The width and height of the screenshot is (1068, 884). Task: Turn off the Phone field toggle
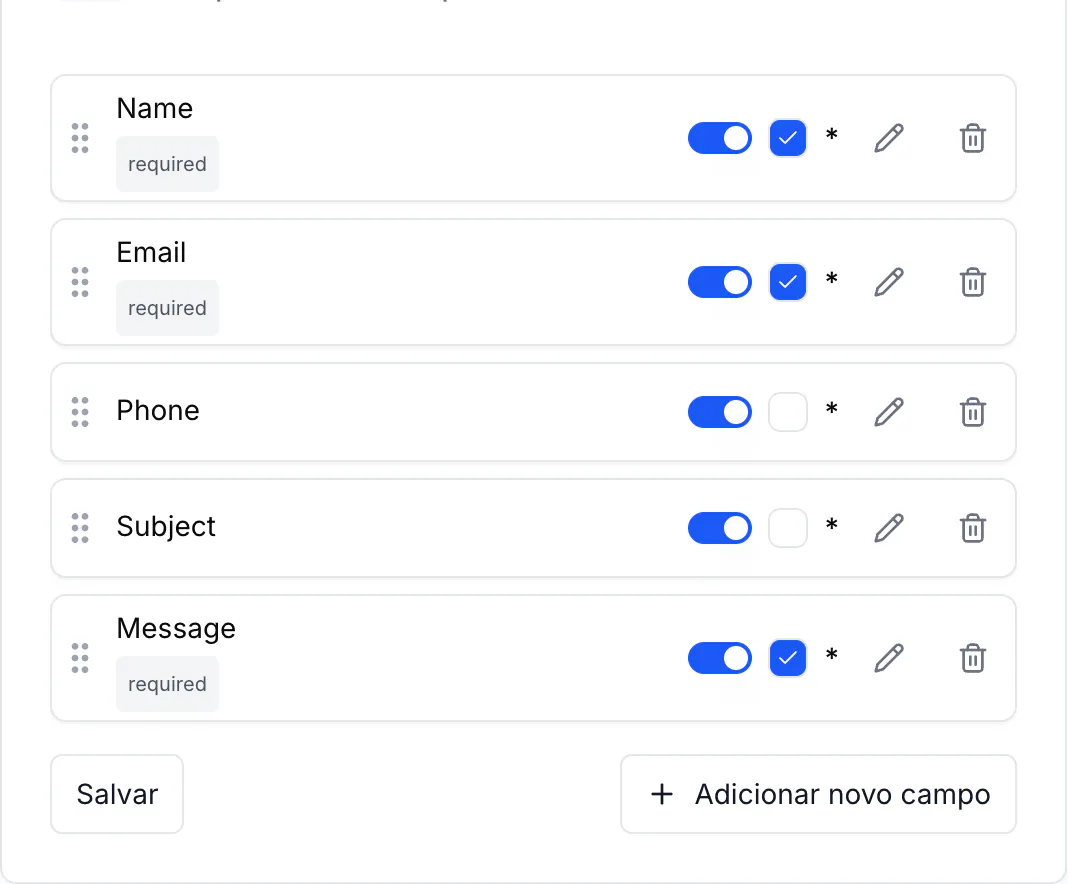(x=720, y=412)
